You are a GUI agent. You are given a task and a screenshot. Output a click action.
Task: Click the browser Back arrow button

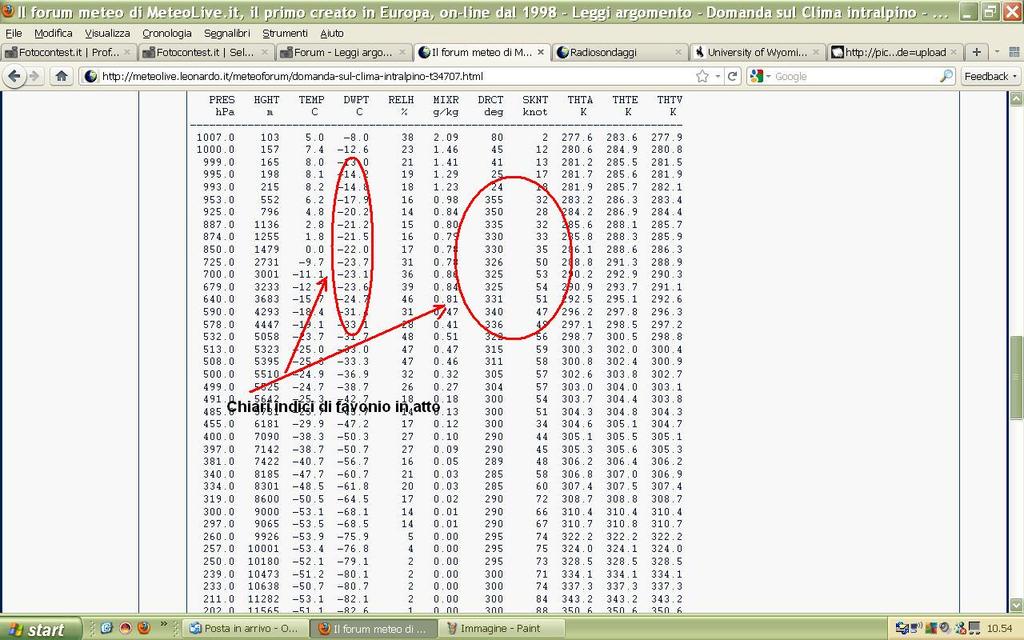click(15, 76)
